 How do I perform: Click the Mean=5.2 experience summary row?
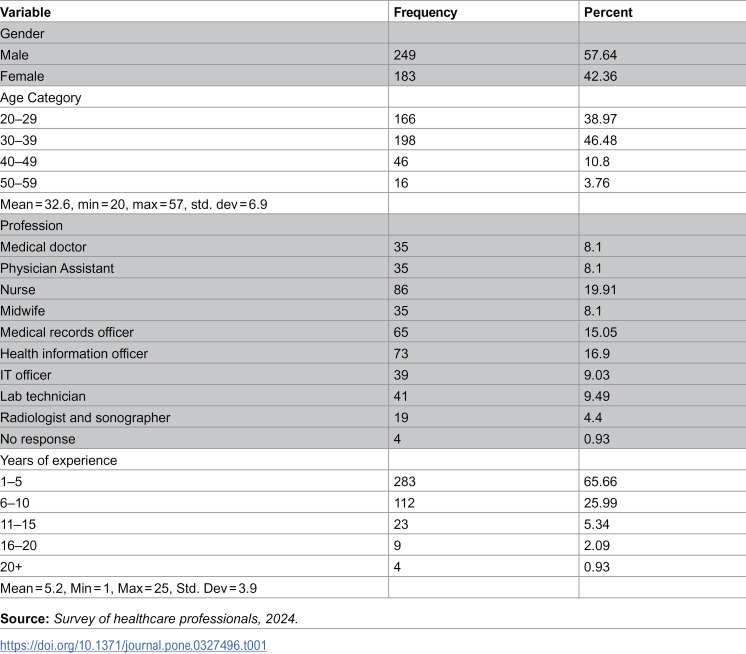(x=373, y=587)
